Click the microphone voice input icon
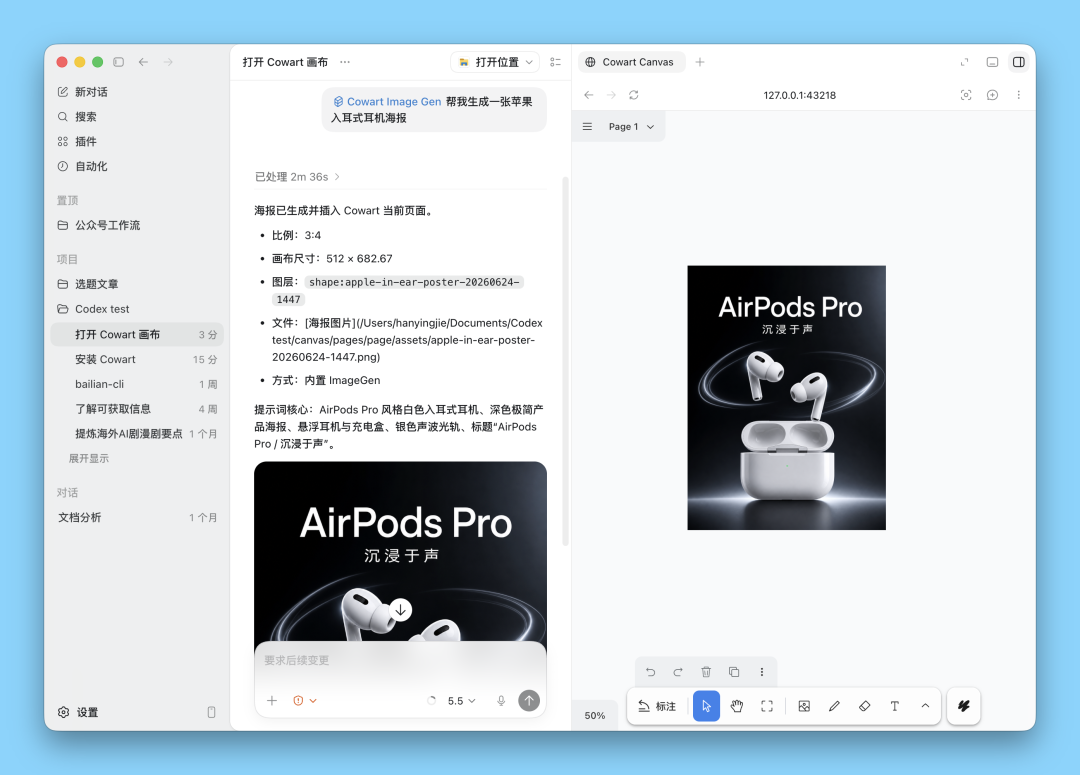This screenshot has height=775, width=1080. (x=501, y=701)
